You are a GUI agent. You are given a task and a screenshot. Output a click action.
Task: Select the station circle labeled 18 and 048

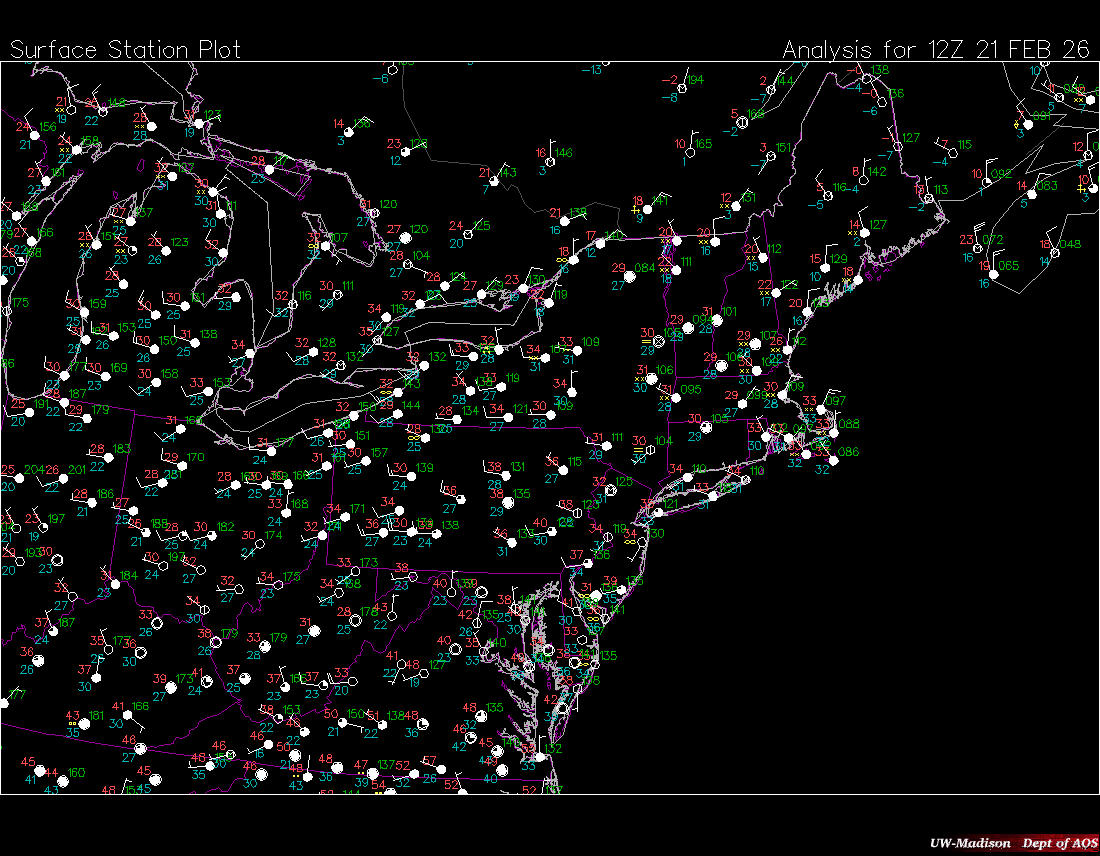1056,250
